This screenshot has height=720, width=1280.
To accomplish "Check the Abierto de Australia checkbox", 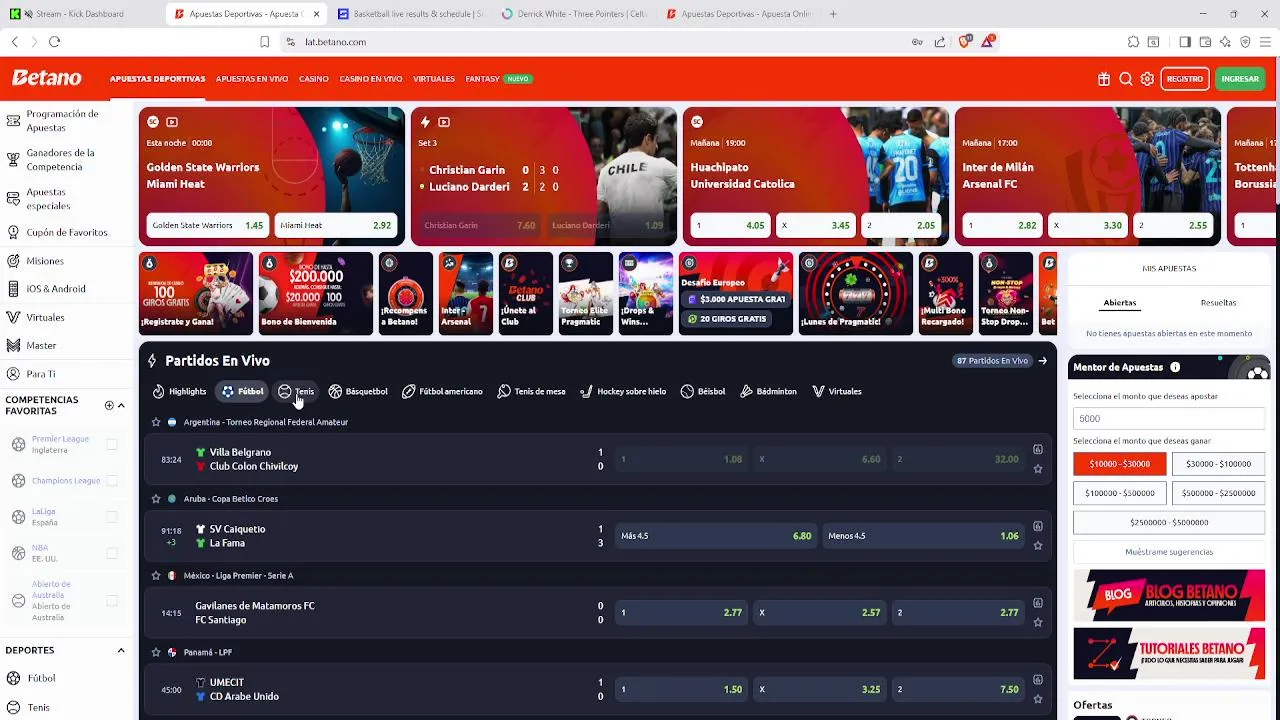I will click(x=112, y=601).
